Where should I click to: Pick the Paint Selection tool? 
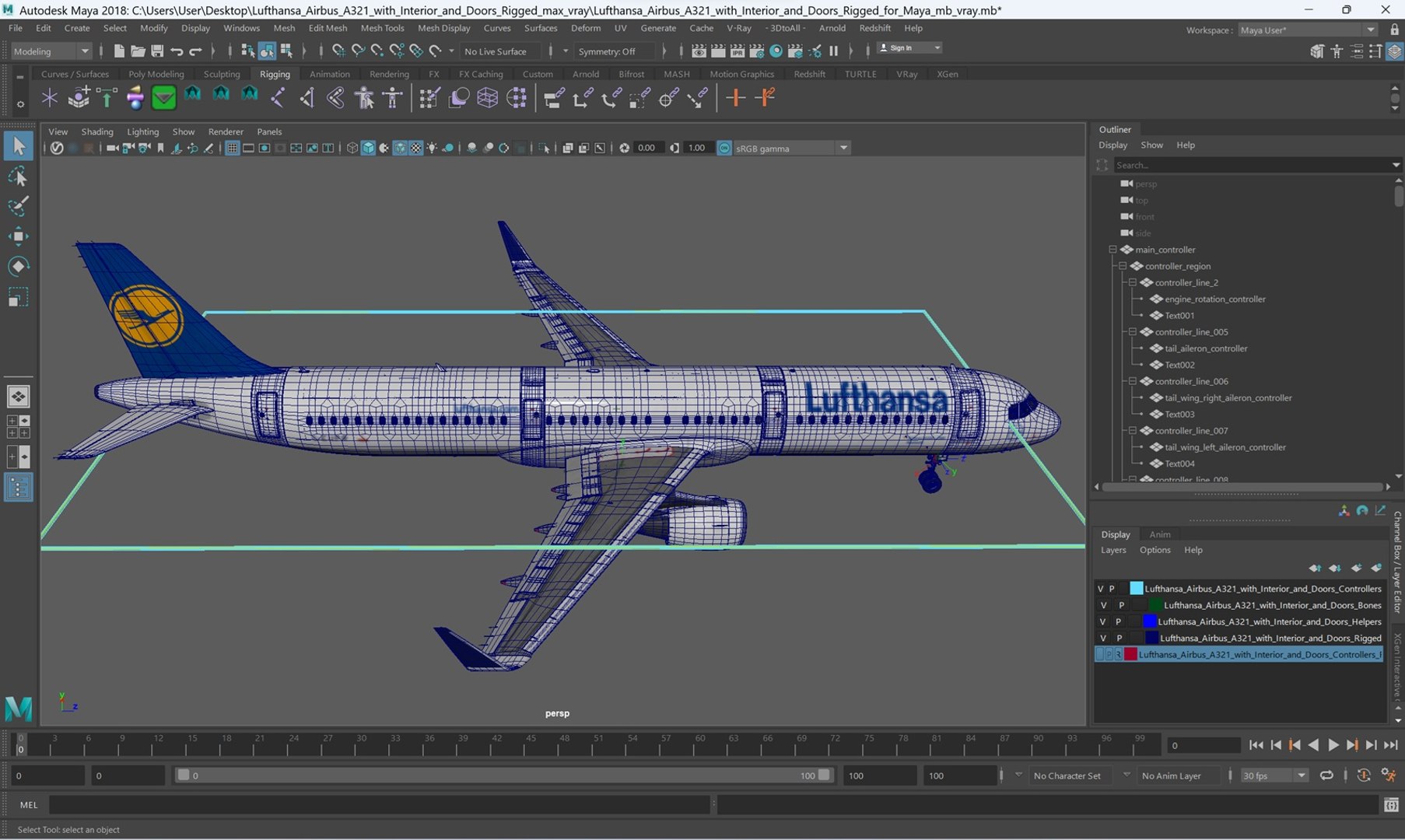[x=18, y=207]
